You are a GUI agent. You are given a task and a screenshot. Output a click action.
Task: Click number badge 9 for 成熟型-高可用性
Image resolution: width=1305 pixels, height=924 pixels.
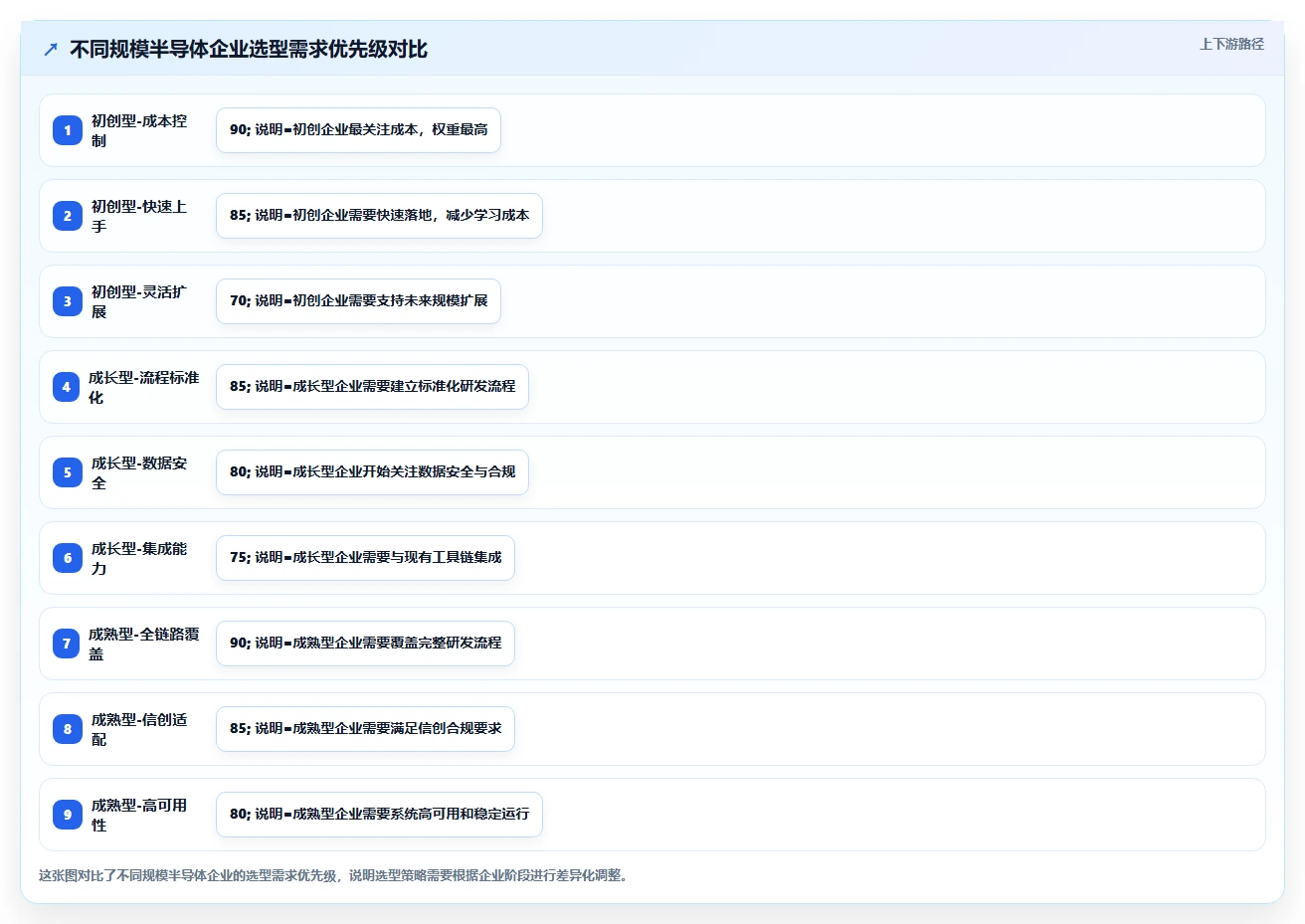click(x=68, y=815)
